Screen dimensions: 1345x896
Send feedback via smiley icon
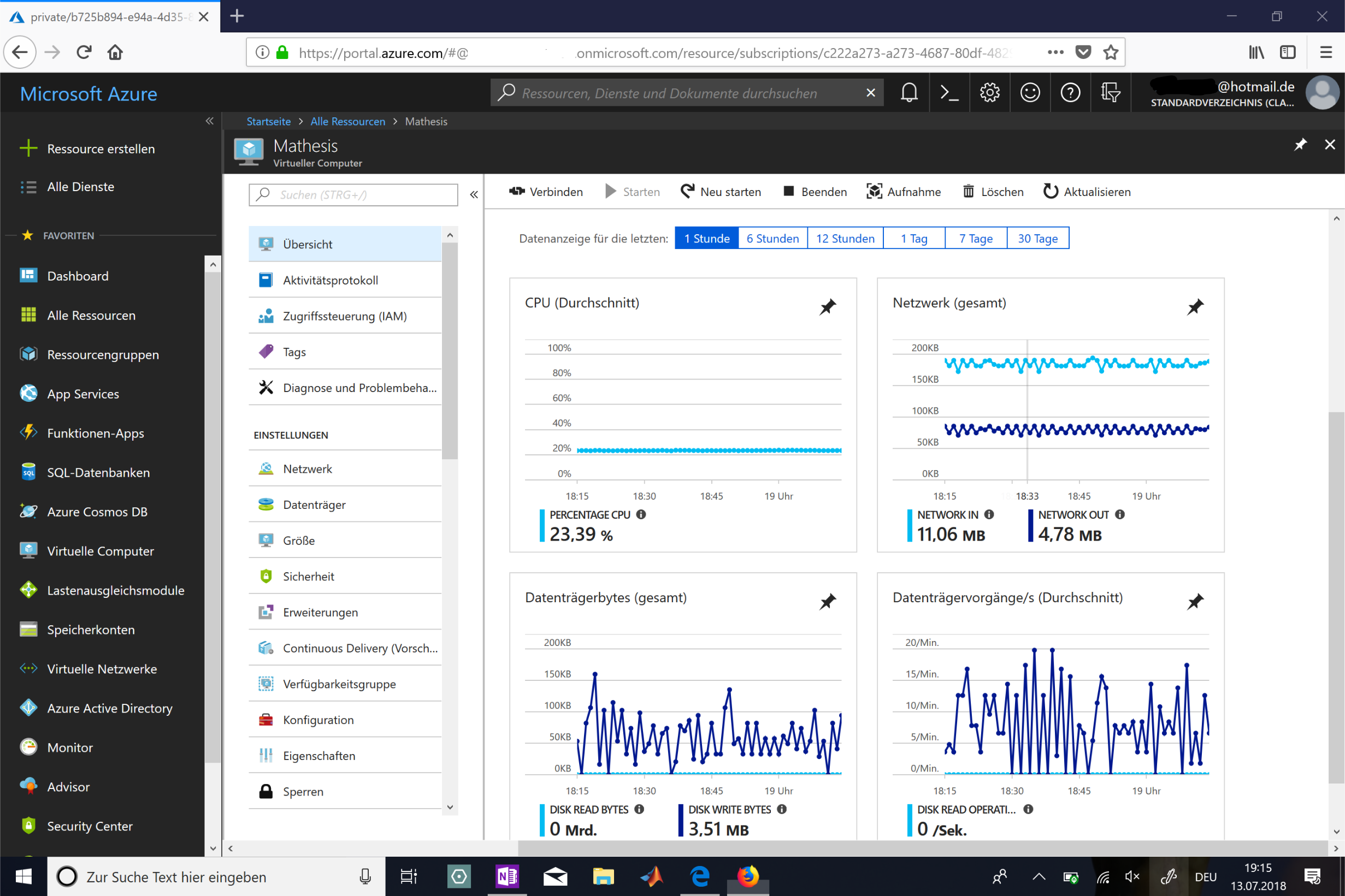tap(1029, 93)
